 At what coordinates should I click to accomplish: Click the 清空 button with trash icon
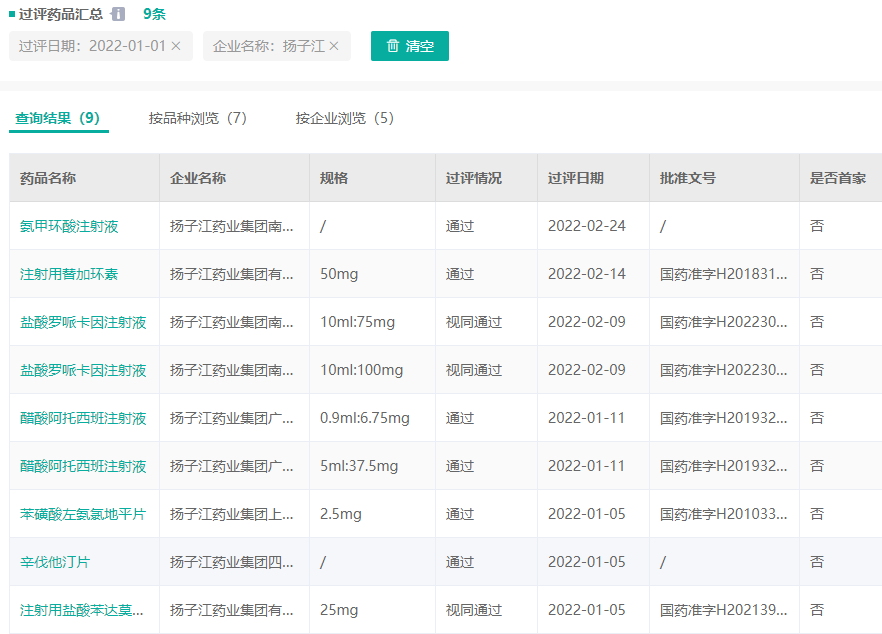(x=409, y=46)
